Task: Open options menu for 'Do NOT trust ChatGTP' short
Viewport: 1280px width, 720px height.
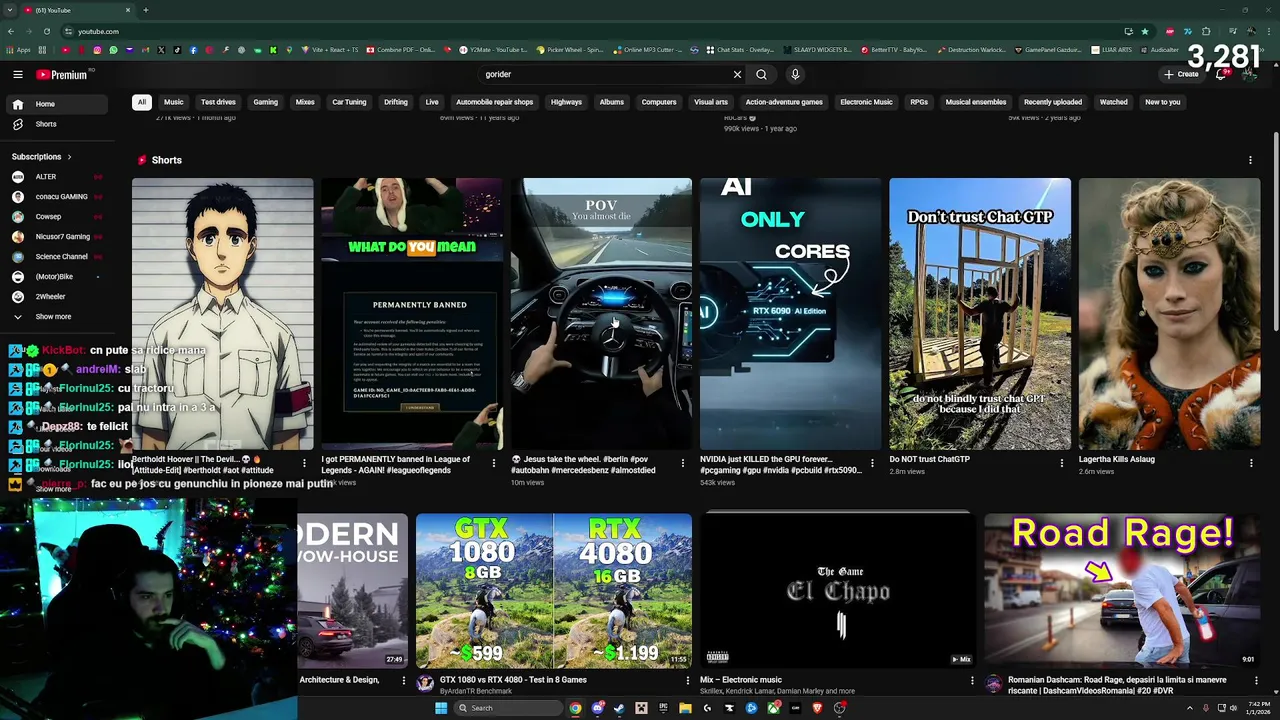Action: (x=1062, y=463)
